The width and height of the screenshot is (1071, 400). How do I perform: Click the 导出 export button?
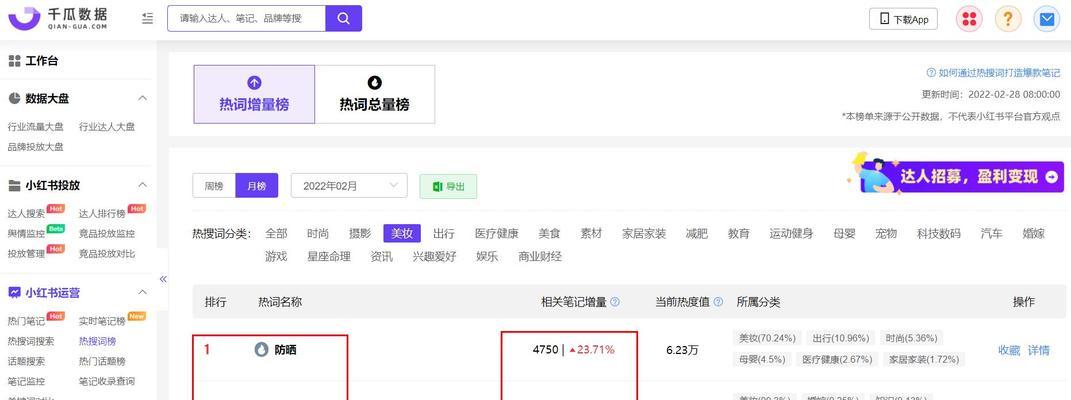[x=448, y=186]
